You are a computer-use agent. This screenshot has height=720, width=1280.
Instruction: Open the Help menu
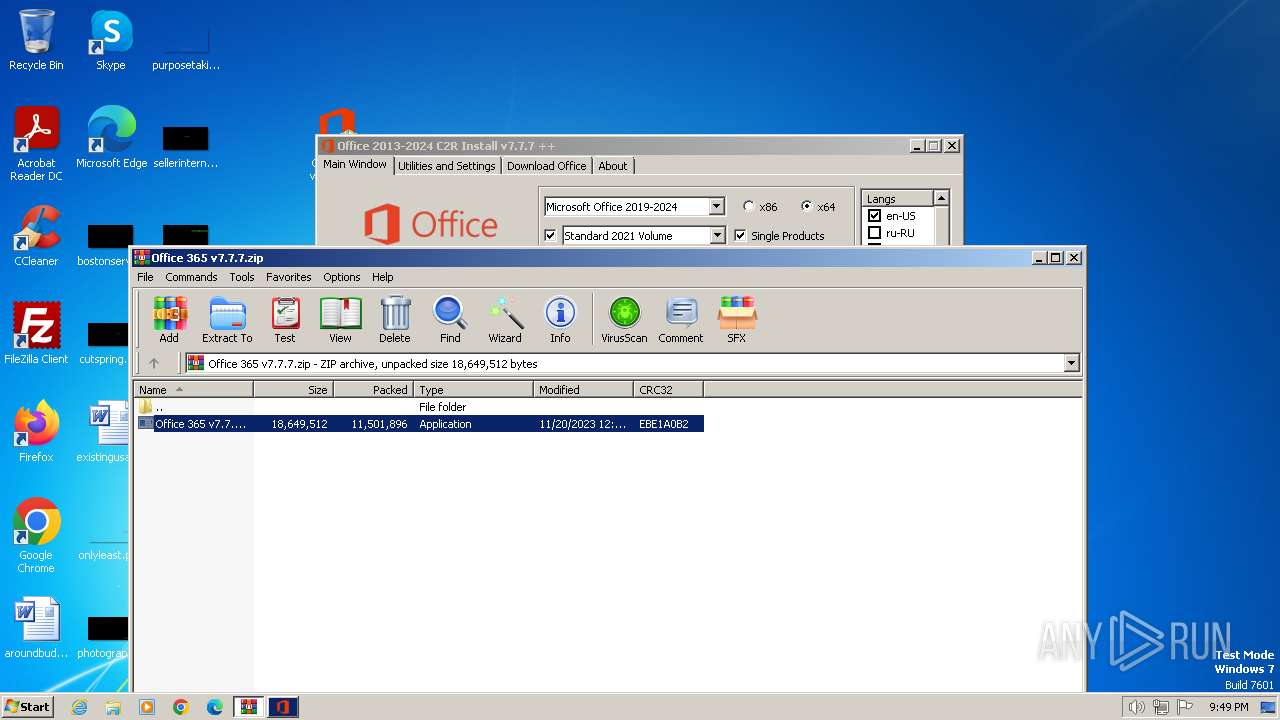coord(383,277)
